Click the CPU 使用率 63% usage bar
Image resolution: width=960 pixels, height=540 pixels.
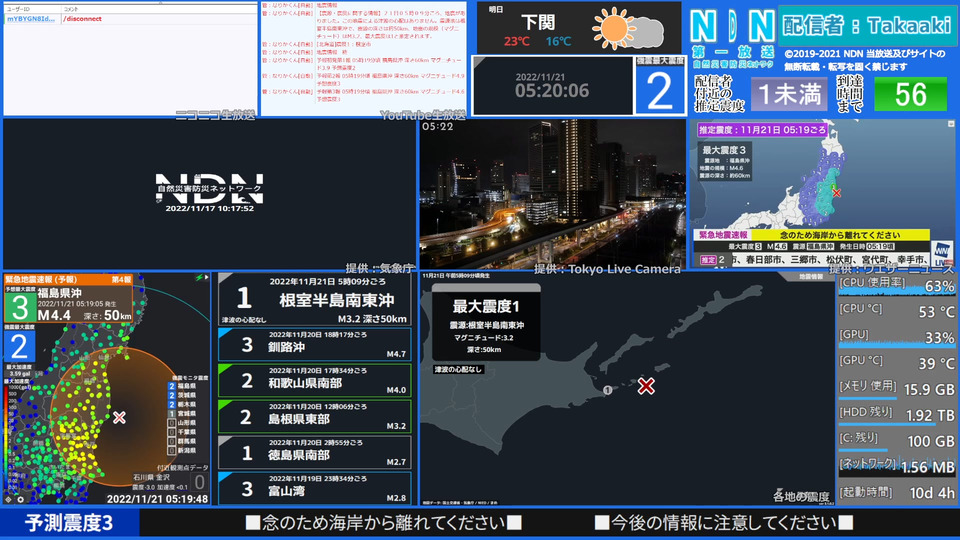click(x=896, y=285)
